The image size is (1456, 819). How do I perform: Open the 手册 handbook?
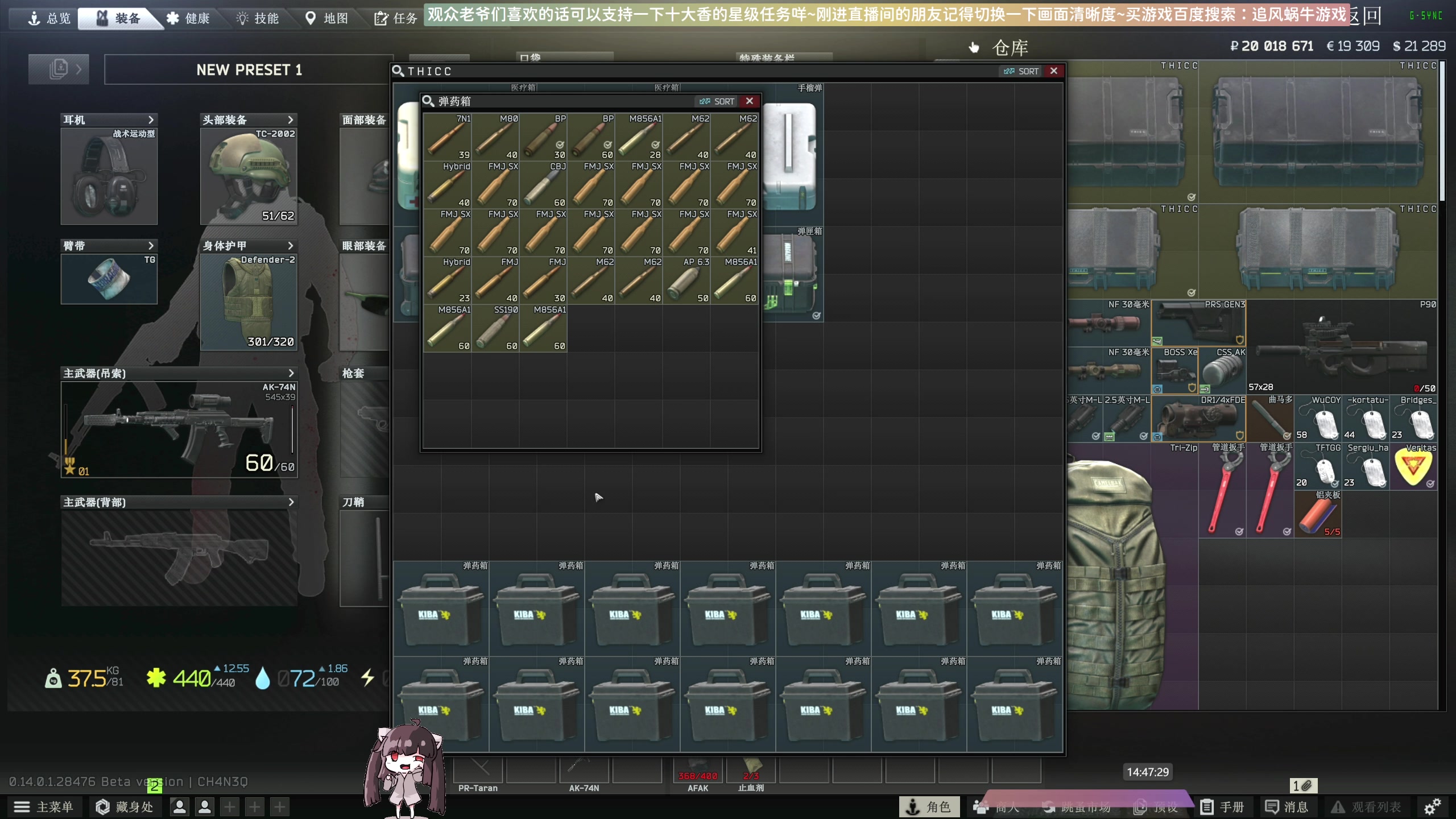1222,806
